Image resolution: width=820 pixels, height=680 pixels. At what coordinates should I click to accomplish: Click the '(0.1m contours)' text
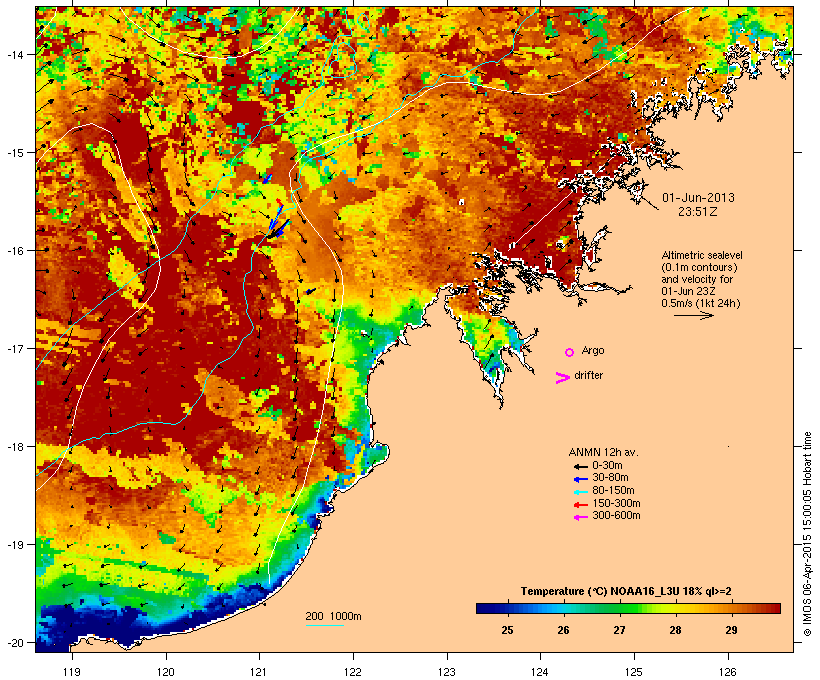coord(700,267)
